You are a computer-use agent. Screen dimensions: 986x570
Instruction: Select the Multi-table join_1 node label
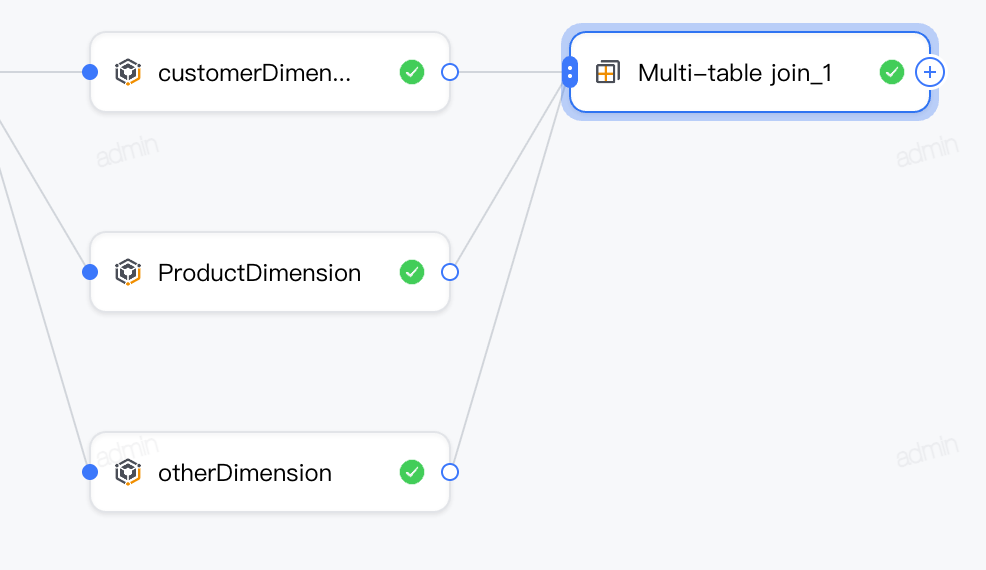[x=734, y=73]
